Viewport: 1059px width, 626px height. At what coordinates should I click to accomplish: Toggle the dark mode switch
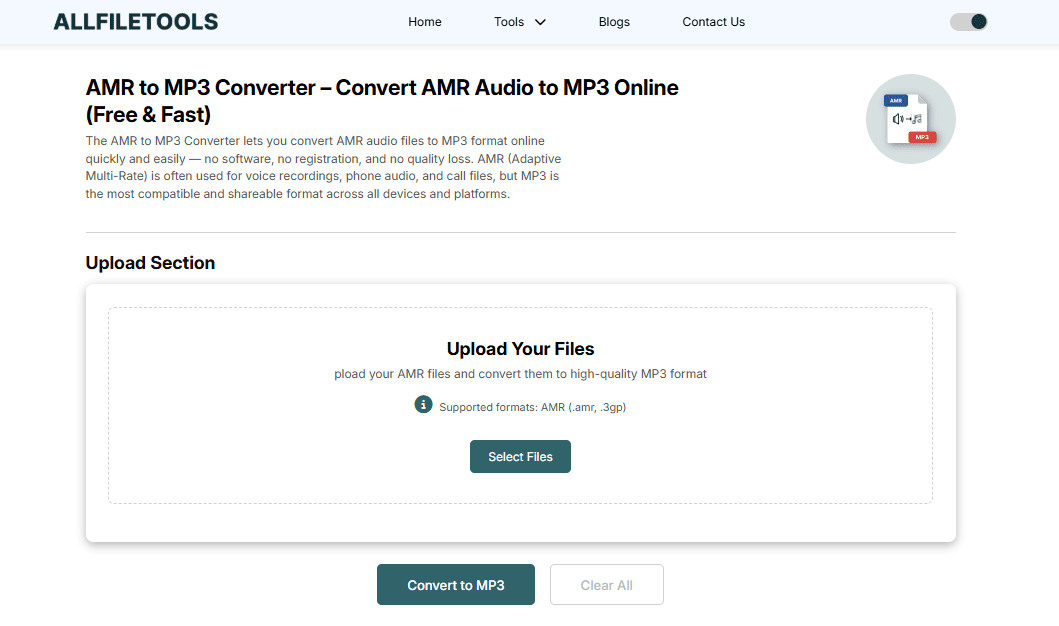click(968, 22)
